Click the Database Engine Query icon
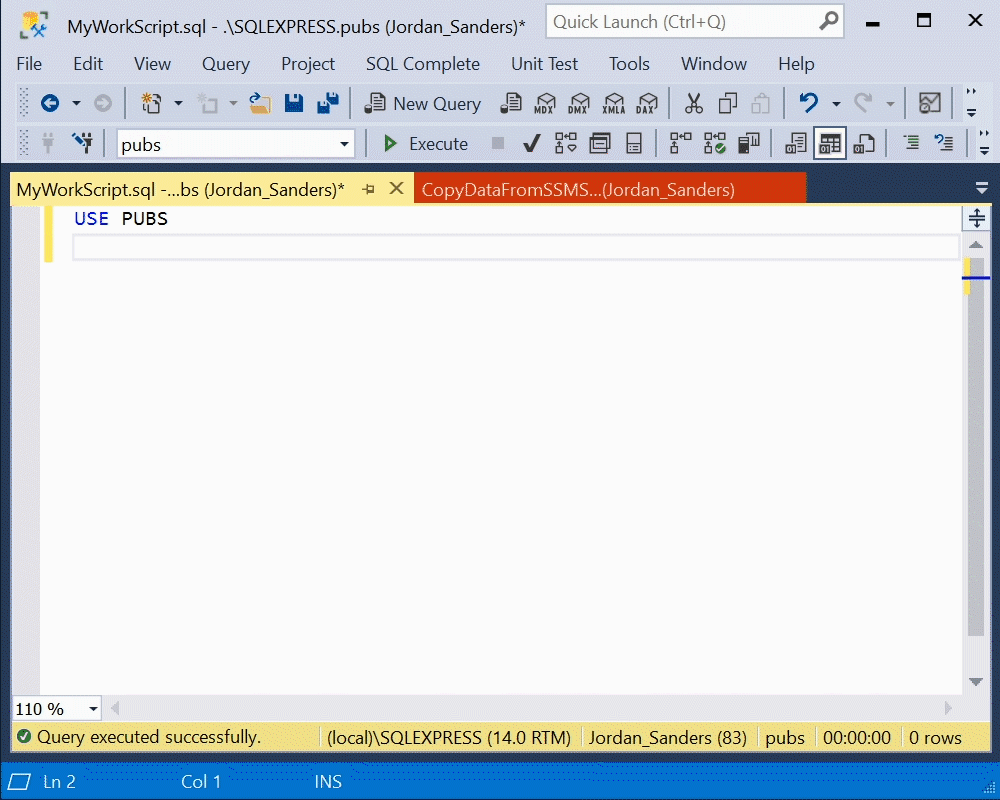The height and width of the screenshot is (800, 1000). 510,103
